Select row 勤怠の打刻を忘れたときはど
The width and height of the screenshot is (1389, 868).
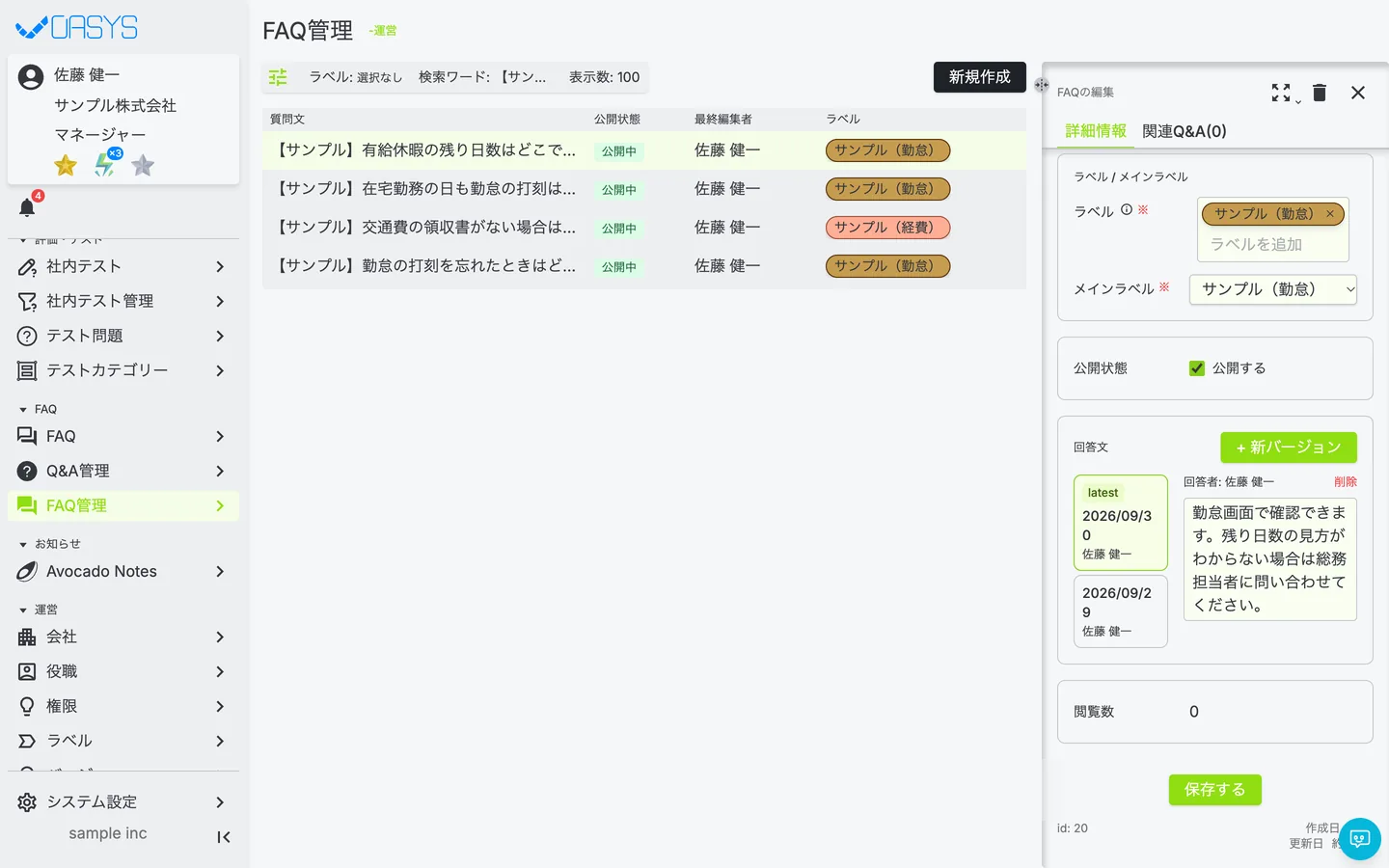[x=644, y=266]
